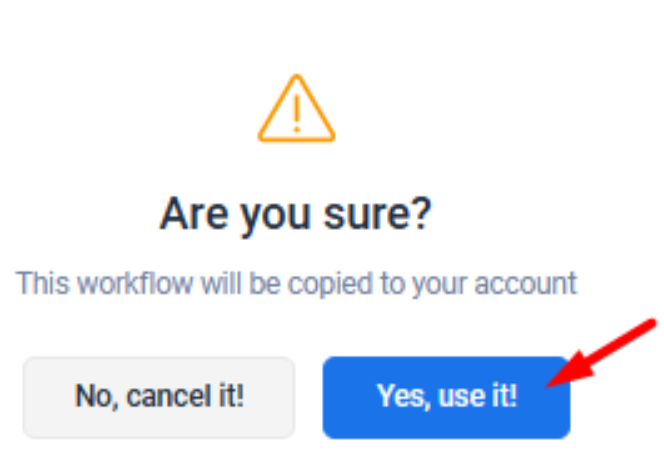This screenshot has width=664, height=453.
Task: Confirm copying the workflow to your account
Action: [446, 397]
